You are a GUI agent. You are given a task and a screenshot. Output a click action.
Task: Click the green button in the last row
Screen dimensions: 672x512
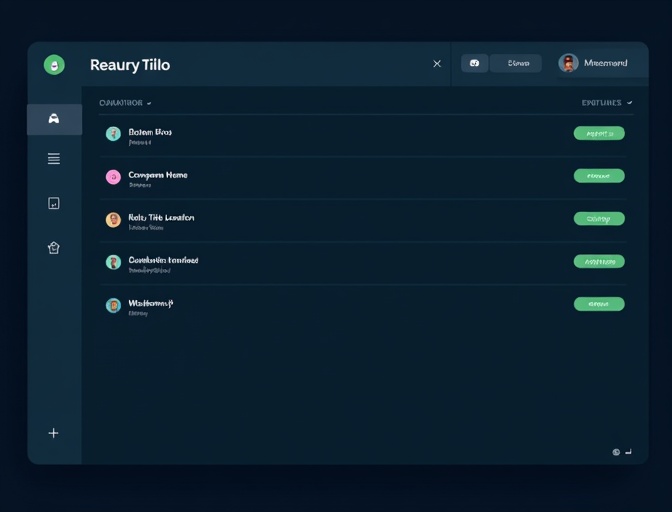(x=599, y=304)
